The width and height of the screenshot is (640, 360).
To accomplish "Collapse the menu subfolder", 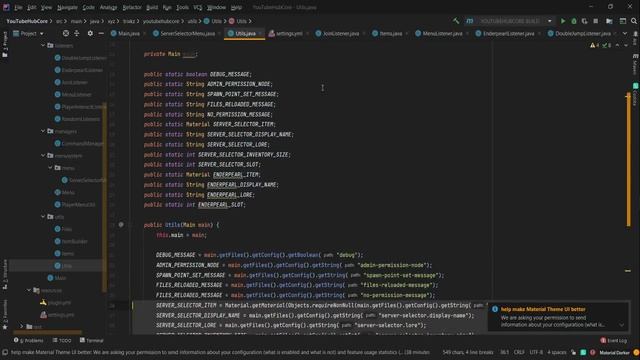I will coord(50,168).
